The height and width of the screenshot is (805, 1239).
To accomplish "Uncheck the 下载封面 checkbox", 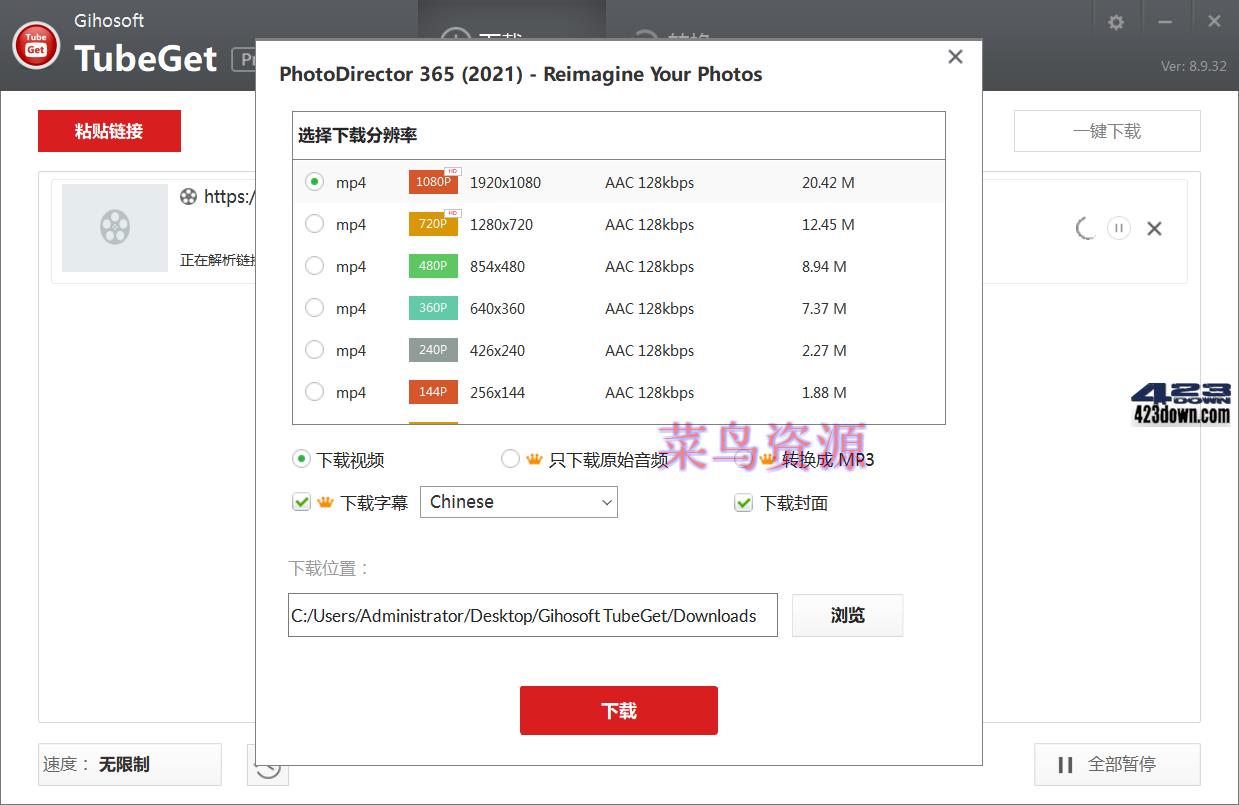I will tap(743, 502).
